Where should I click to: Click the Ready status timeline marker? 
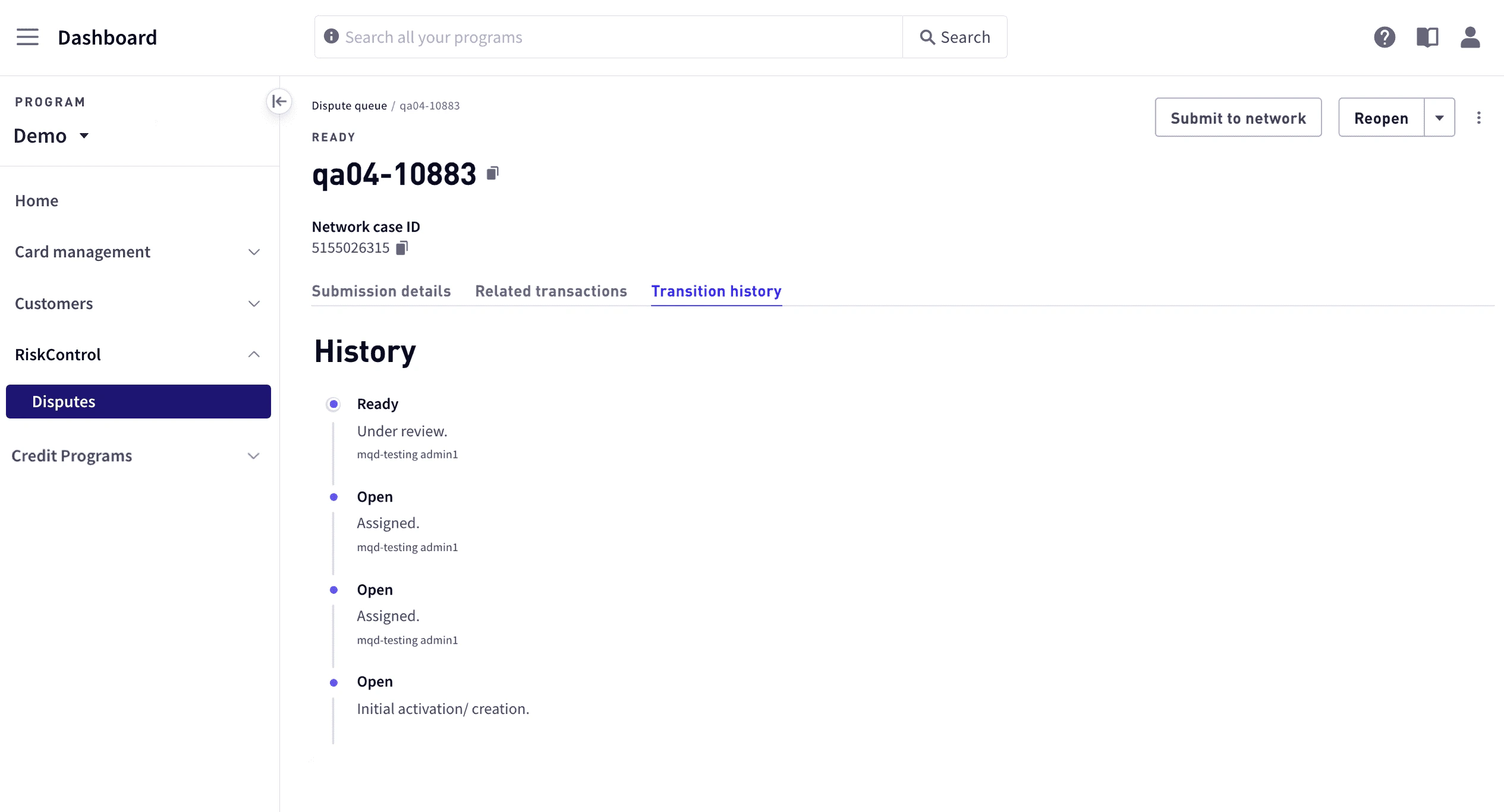pos(333,404)
